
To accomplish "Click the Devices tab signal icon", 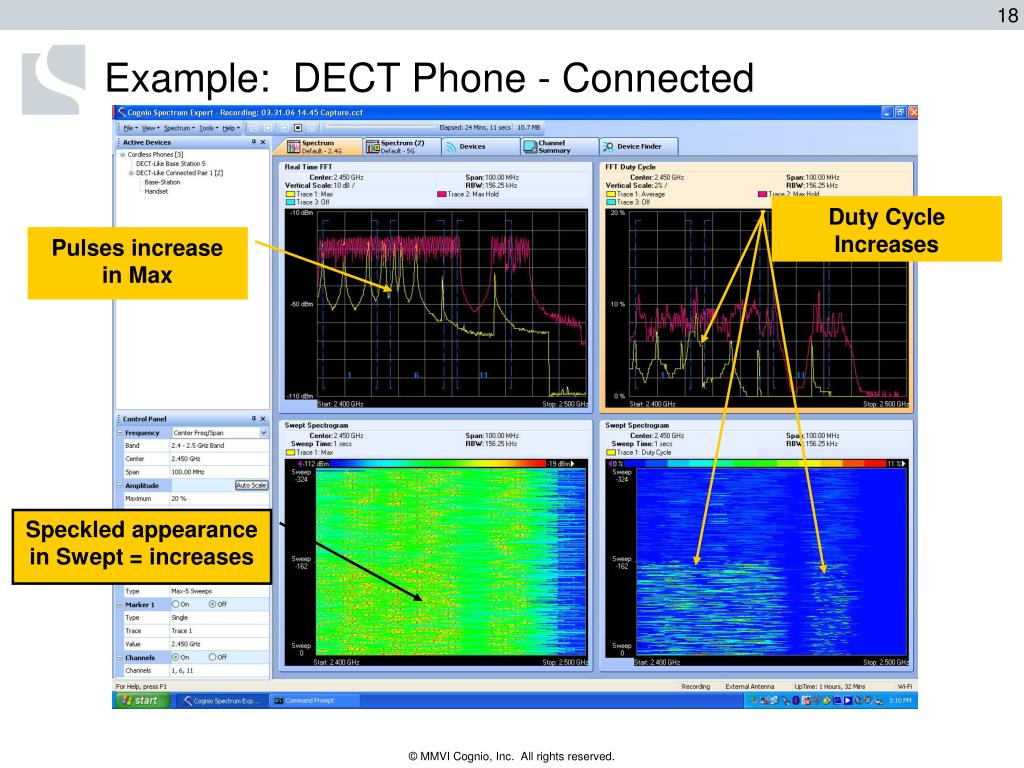I will 451,147.
